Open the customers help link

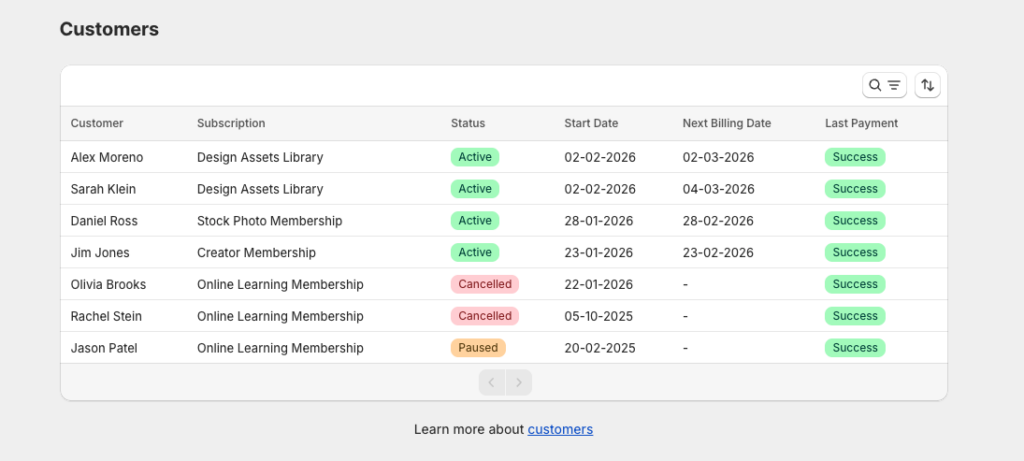[560, 429]
